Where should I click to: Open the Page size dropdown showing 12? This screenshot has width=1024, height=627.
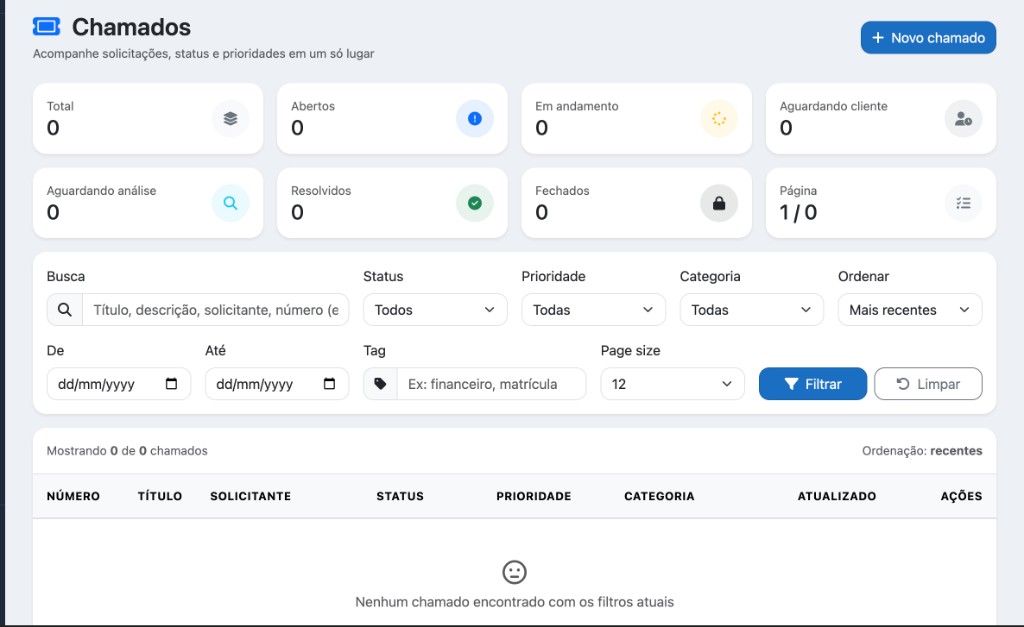coord(673,384)
